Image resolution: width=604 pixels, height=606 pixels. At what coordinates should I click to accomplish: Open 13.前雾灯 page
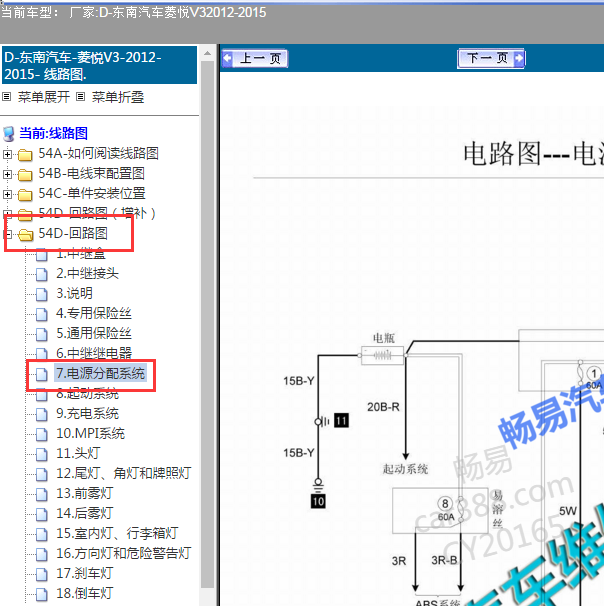(85, 493)
